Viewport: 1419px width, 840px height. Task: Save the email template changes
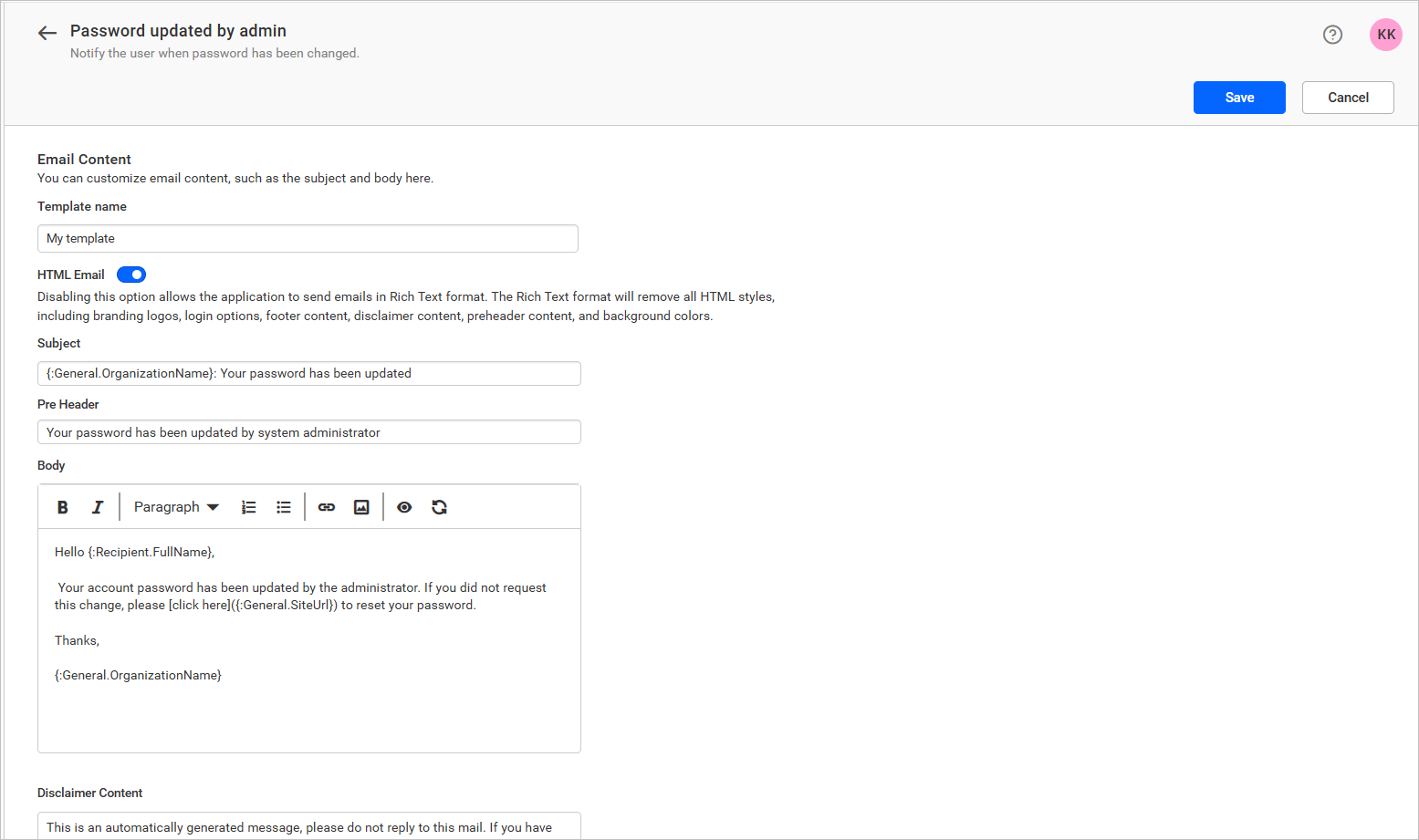(1238, 97)
